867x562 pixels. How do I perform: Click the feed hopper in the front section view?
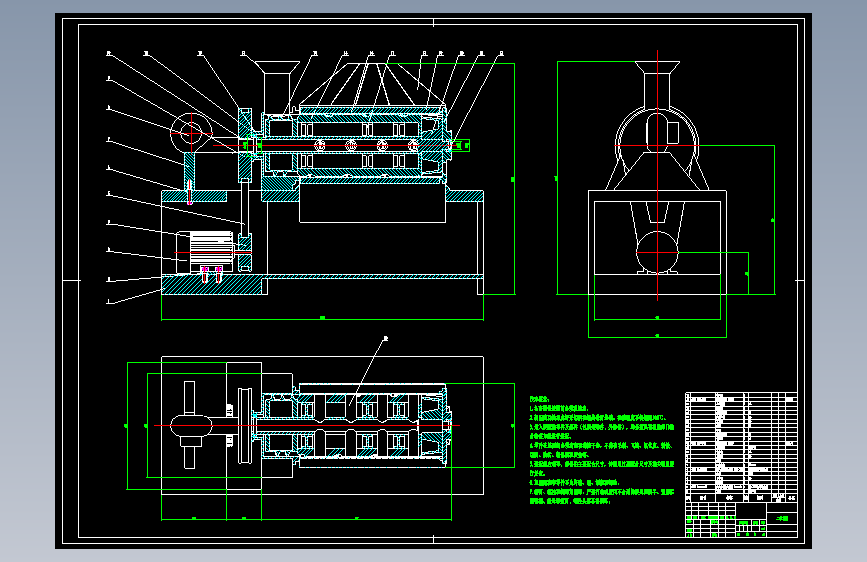pyautogui.click(x=276, y=87)
